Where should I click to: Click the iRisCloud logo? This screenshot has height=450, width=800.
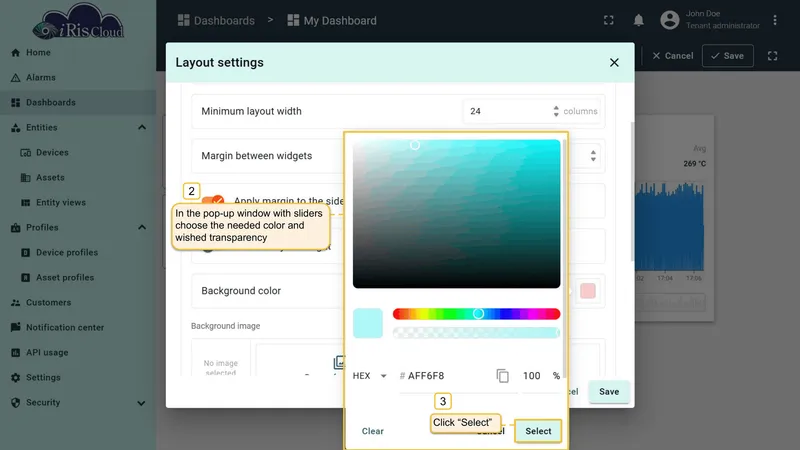point(78,22)
